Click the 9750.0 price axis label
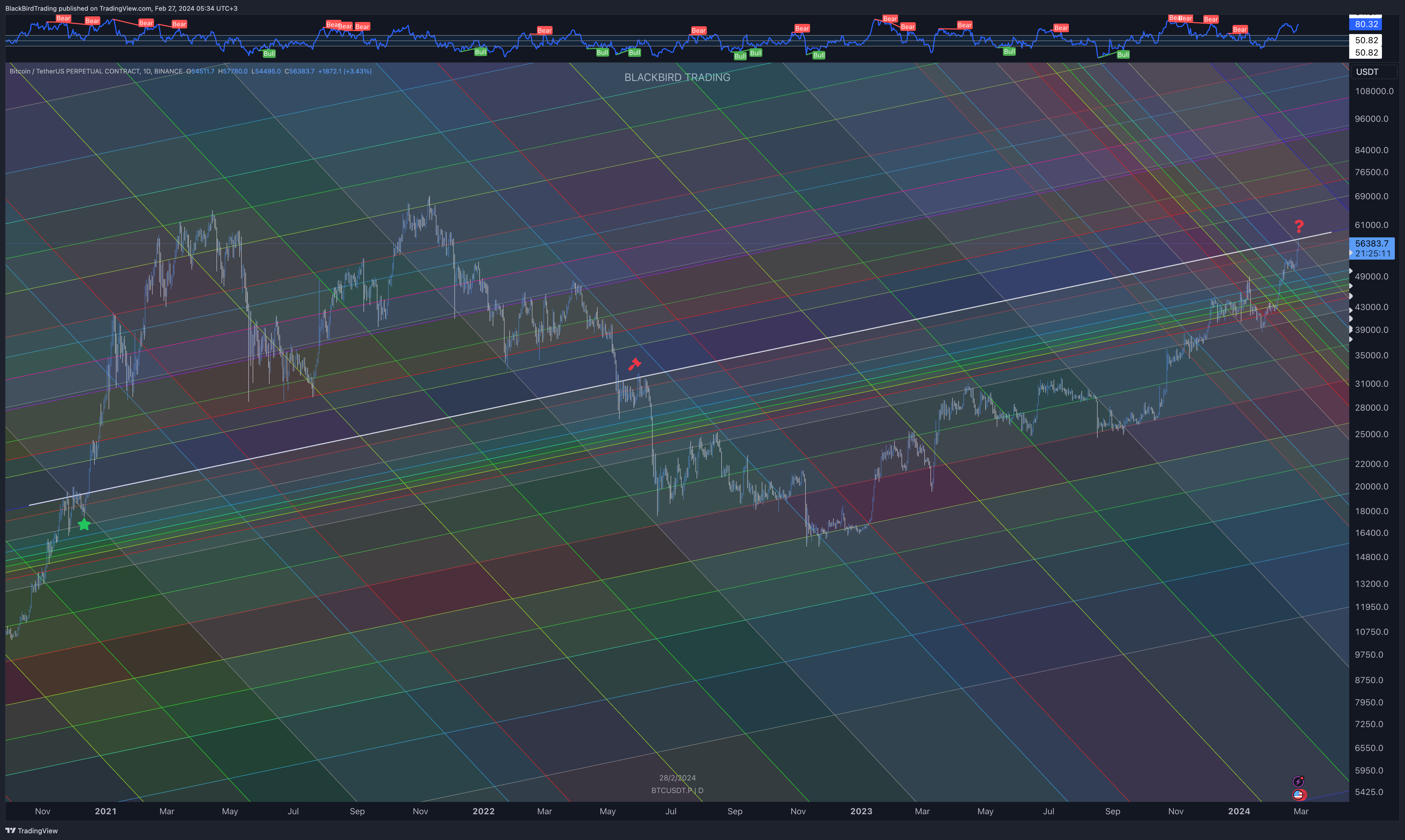 [x=1369, y=654]
